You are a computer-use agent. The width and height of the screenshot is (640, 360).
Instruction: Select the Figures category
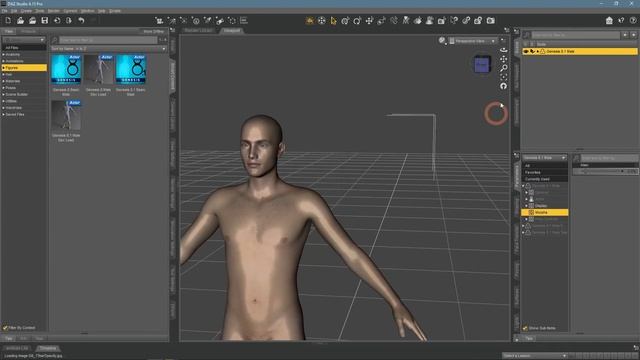click(x=24, y=68)
